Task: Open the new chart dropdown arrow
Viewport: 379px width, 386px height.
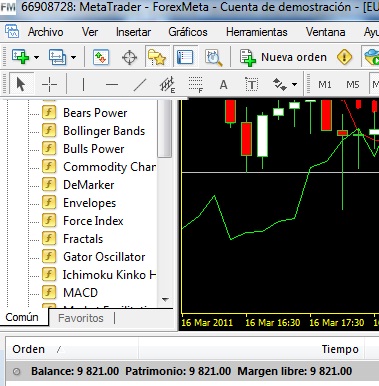Action: pos(36,57)
